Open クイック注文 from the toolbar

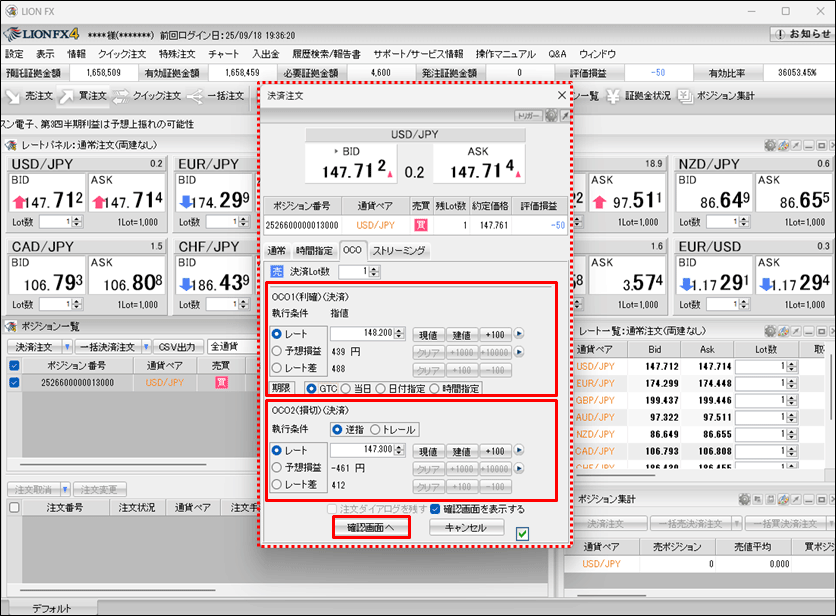146,96
